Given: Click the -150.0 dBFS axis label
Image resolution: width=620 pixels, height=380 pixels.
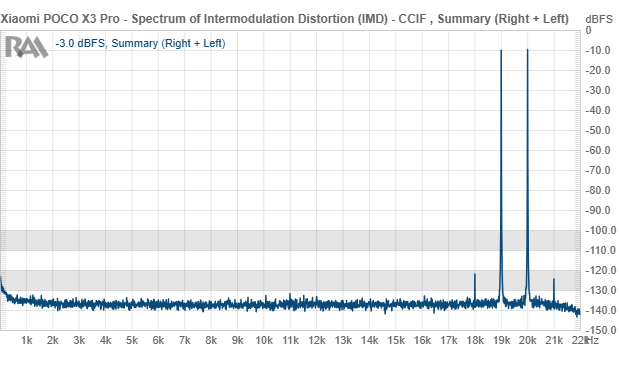Looking at the screenshot, I should pos(601,330).
